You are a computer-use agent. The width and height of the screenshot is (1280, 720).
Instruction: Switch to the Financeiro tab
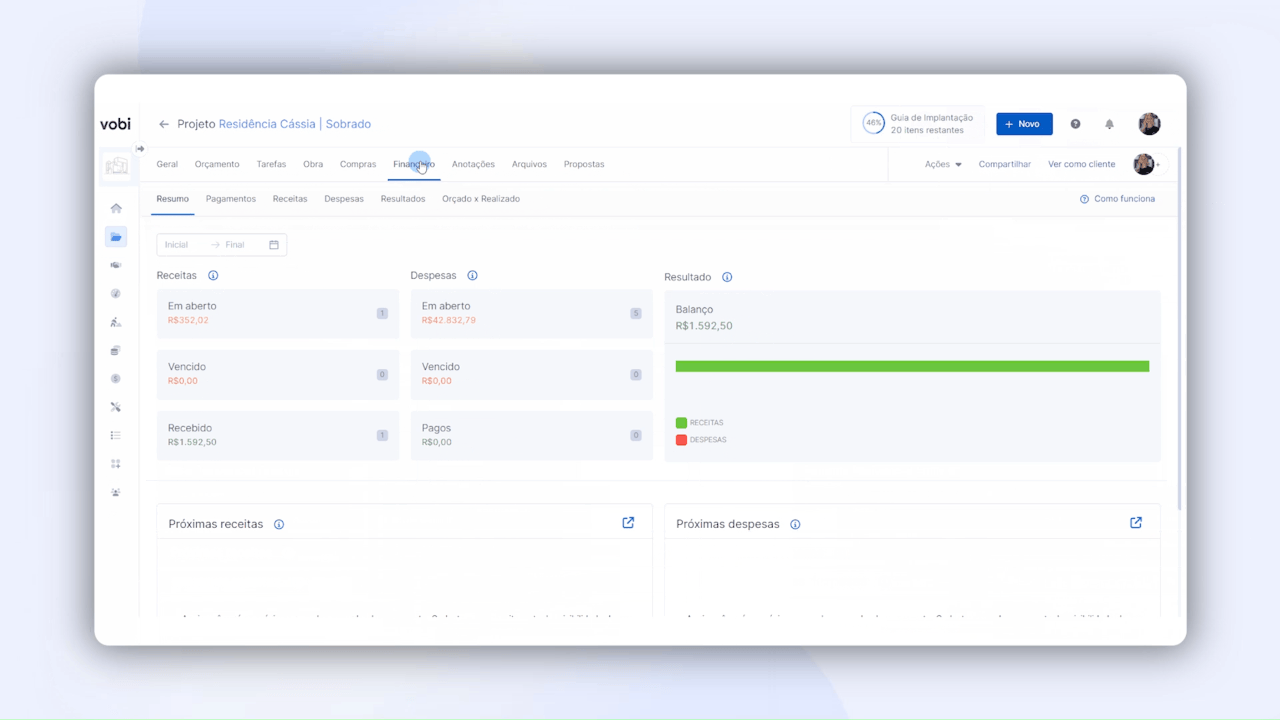pyautogui.click(x=414, y=164)
